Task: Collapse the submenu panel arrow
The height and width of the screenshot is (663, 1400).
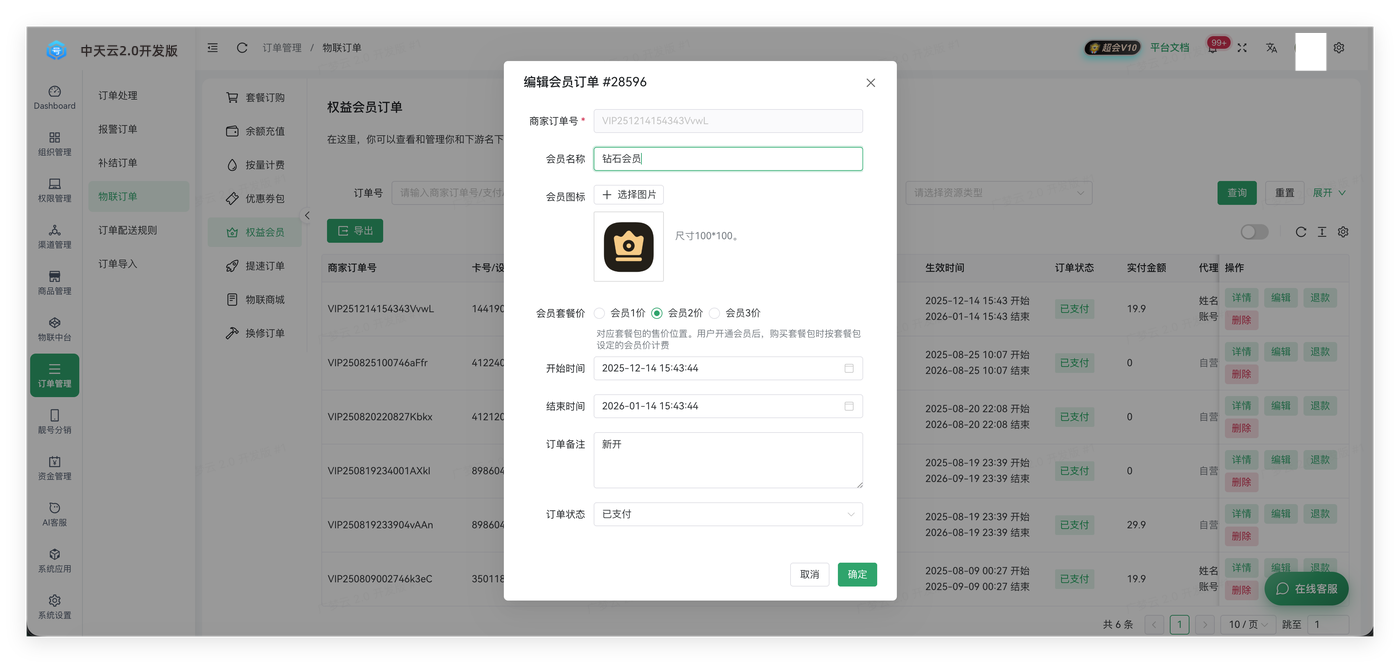Action: coord(307,215)
